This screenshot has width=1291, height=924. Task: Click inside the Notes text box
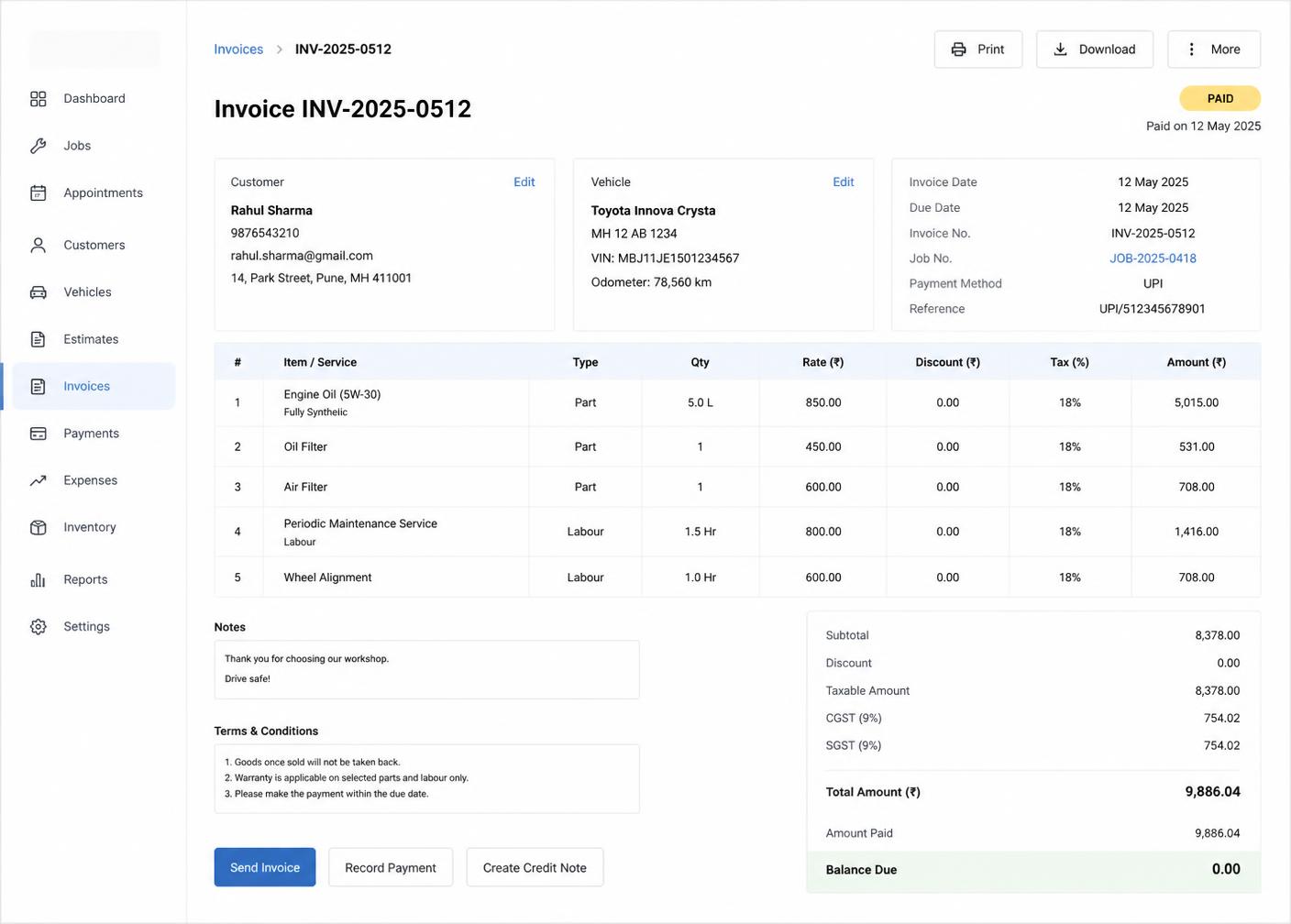[426, 670]
